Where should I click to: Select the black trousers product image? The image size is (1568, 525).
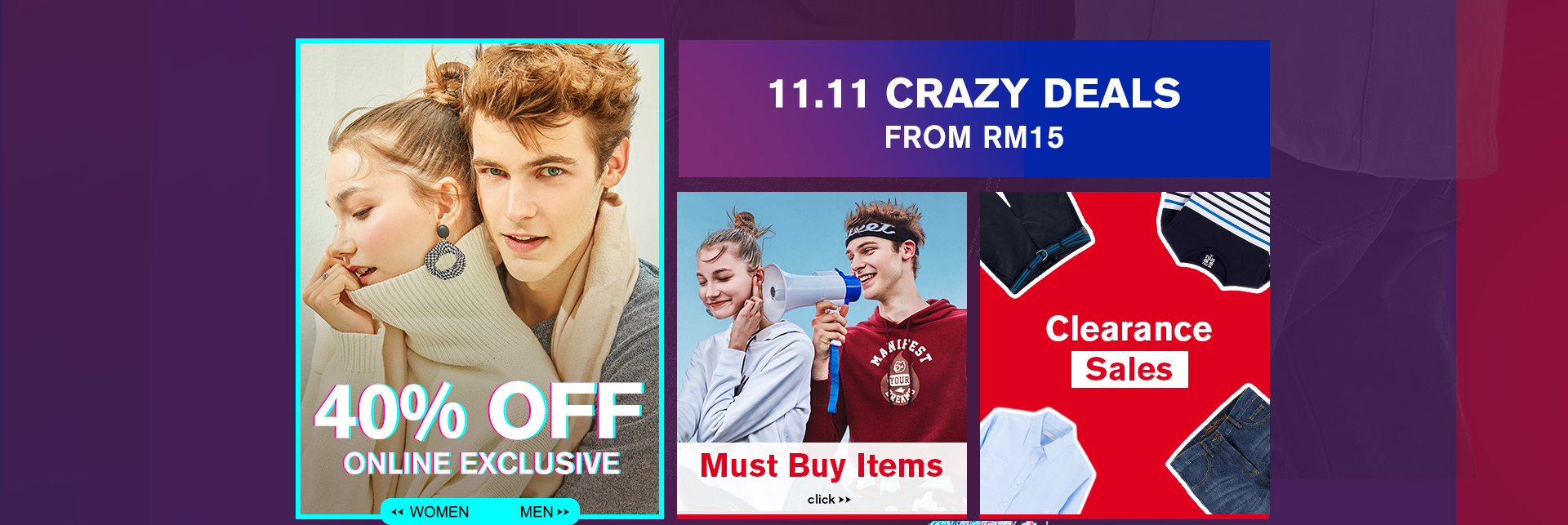pyautogui.click(x=1036, y=242)
